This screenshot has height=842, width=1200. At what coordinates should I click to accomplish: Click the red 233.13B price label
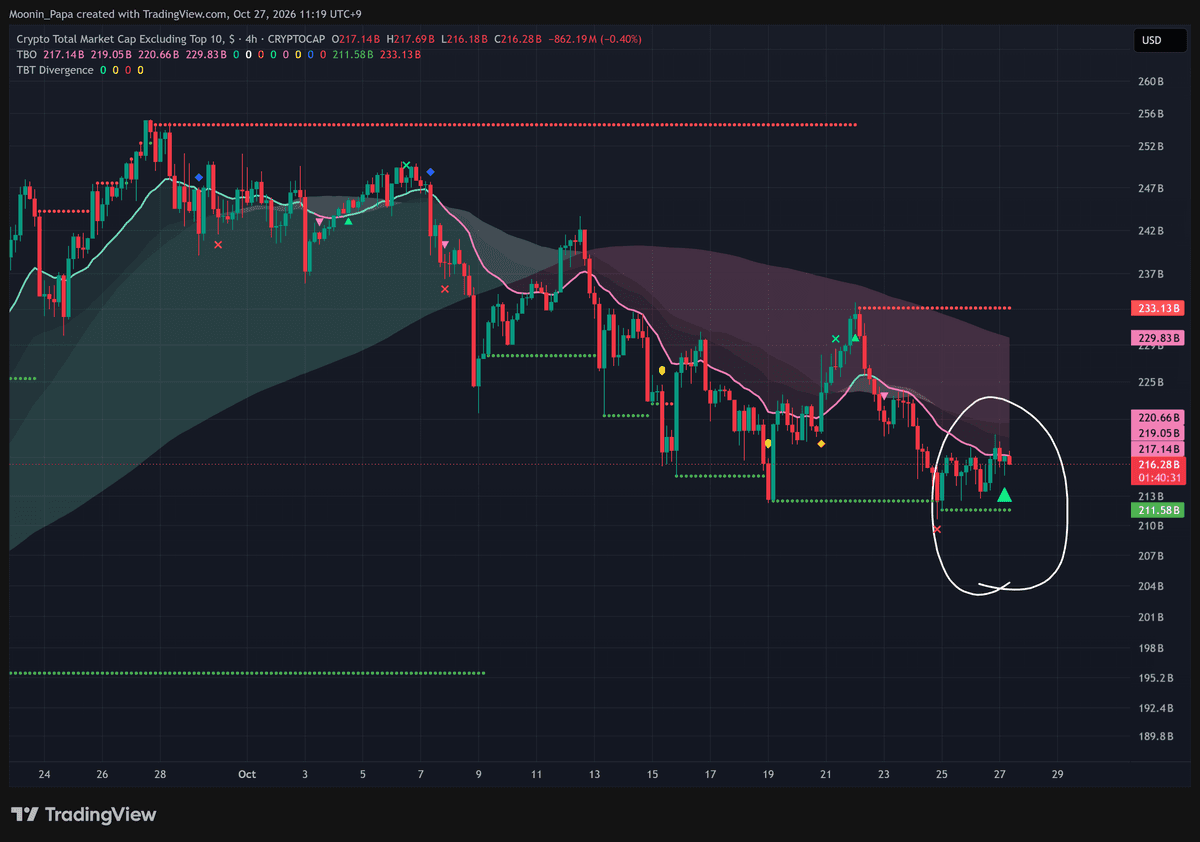[x=1156, y=308]
